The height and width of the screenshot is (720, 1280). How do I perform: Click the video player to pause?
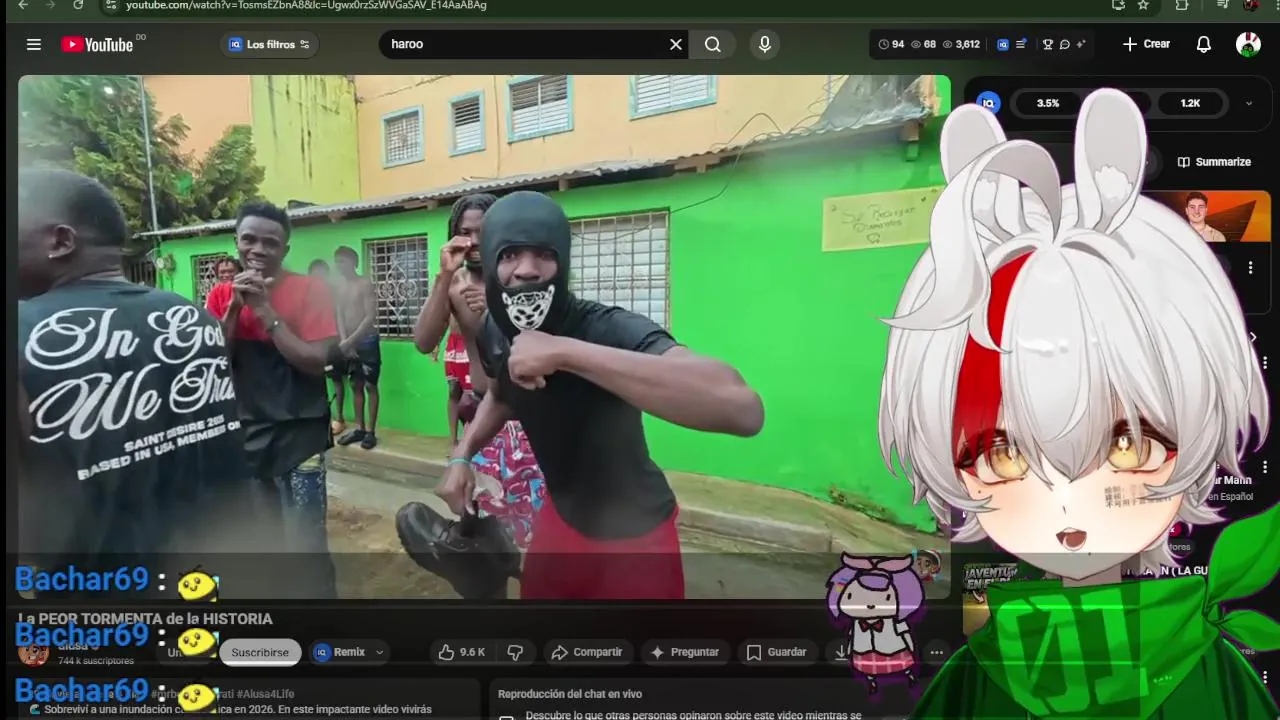pyautogui.click(x=484, y=337)
